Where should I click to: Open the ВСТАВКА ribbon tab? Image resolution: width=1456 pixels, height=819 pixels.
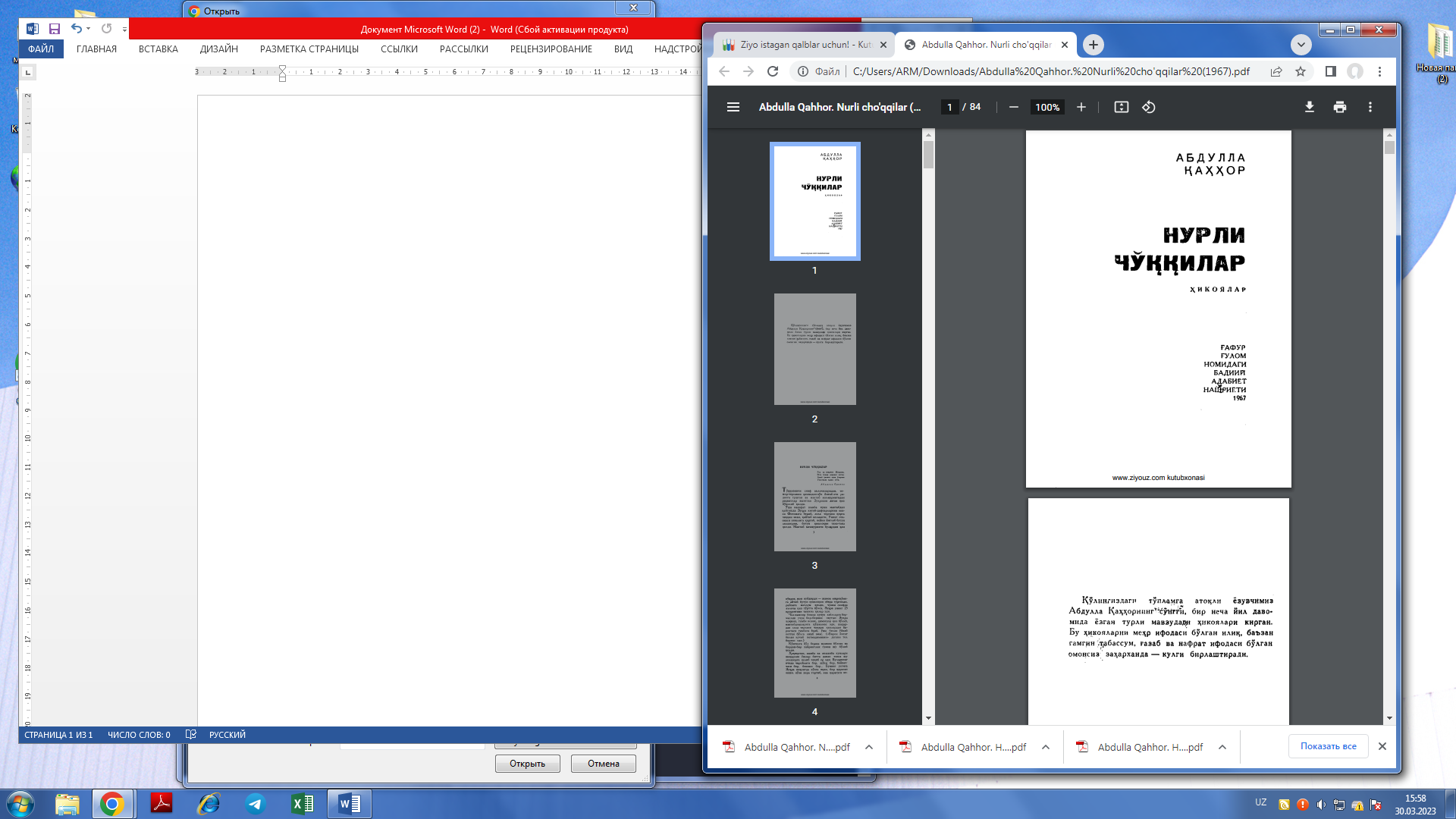point(158,49)
